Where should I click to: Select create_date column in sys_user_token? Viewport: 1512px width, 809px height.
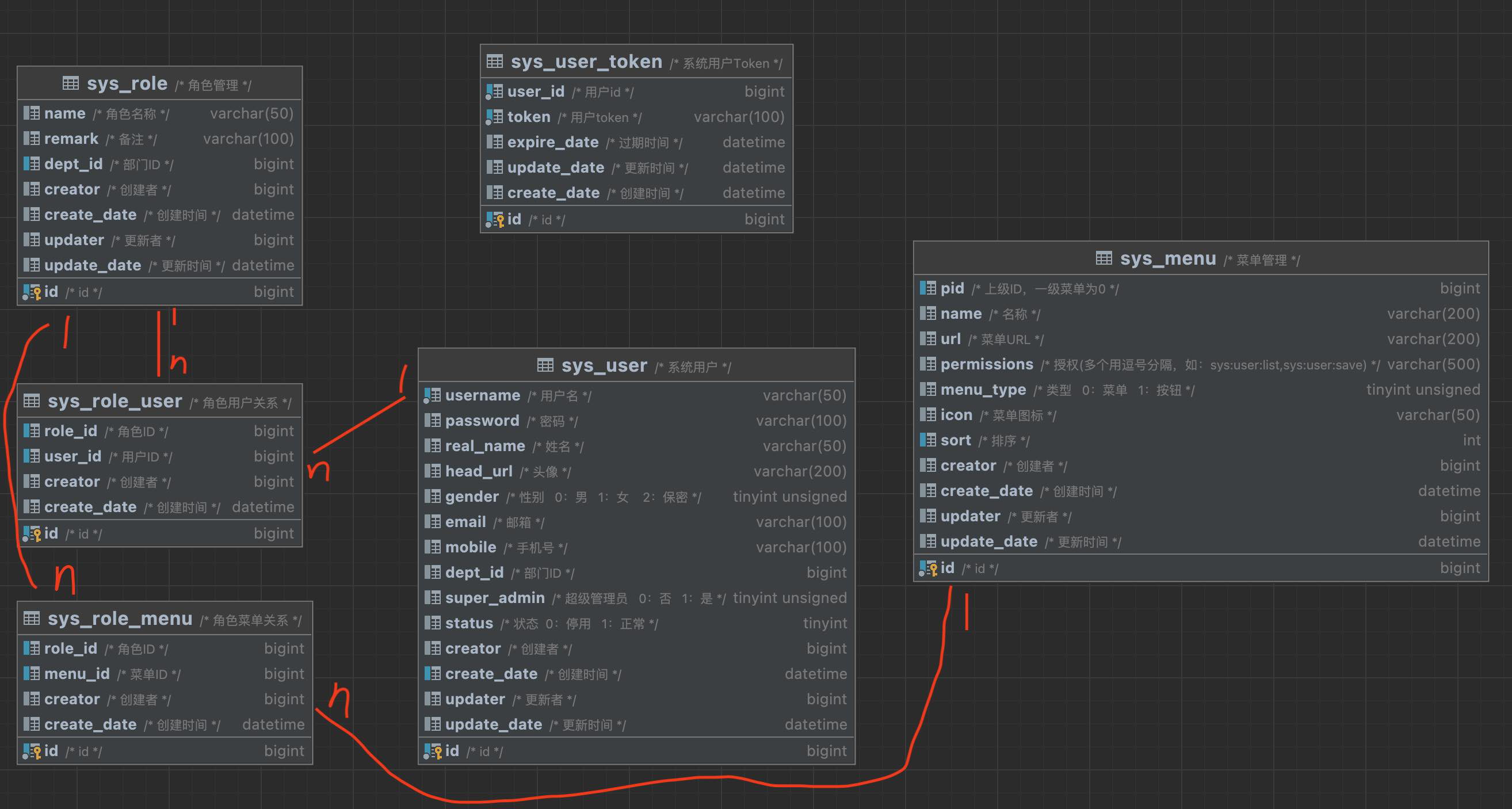636,193
